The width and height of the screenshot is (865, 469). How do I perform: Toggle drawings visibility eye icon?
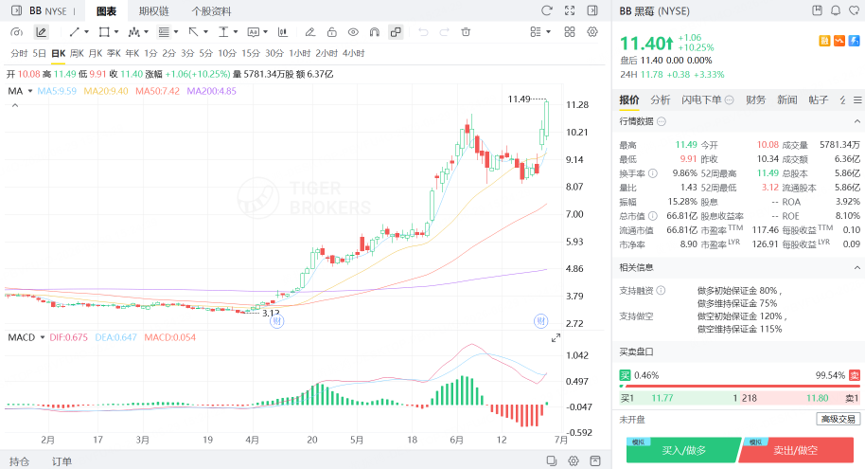[353, 32]
